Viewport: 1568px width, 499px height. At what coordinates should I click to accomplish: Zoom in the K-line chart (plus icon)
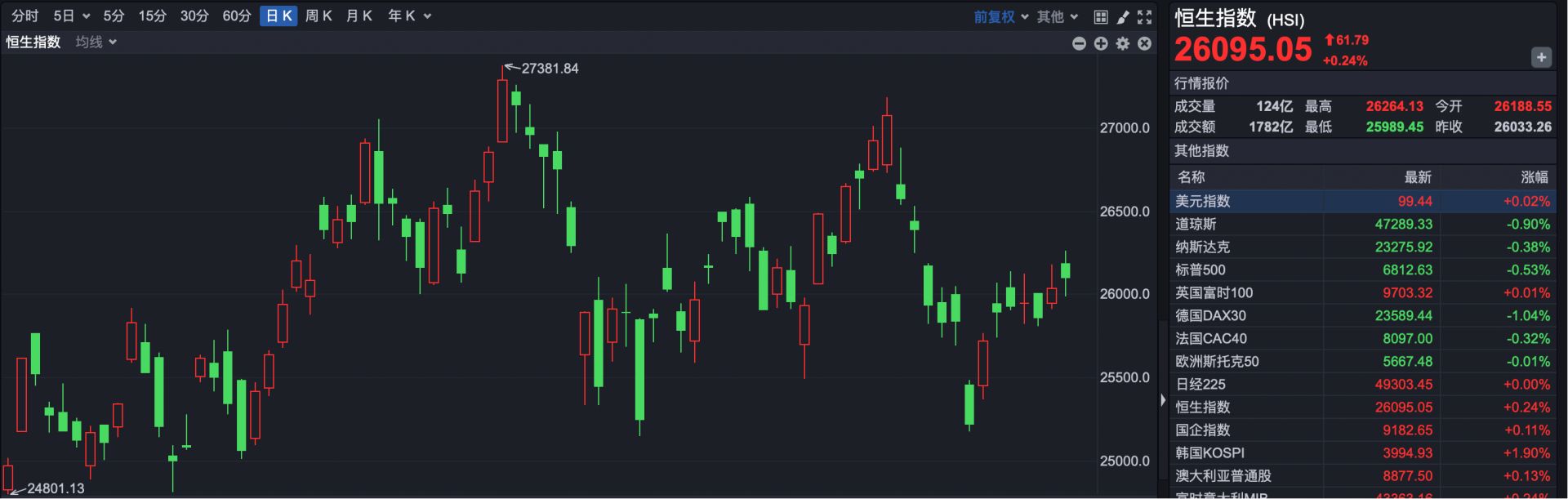point(1101,43)
